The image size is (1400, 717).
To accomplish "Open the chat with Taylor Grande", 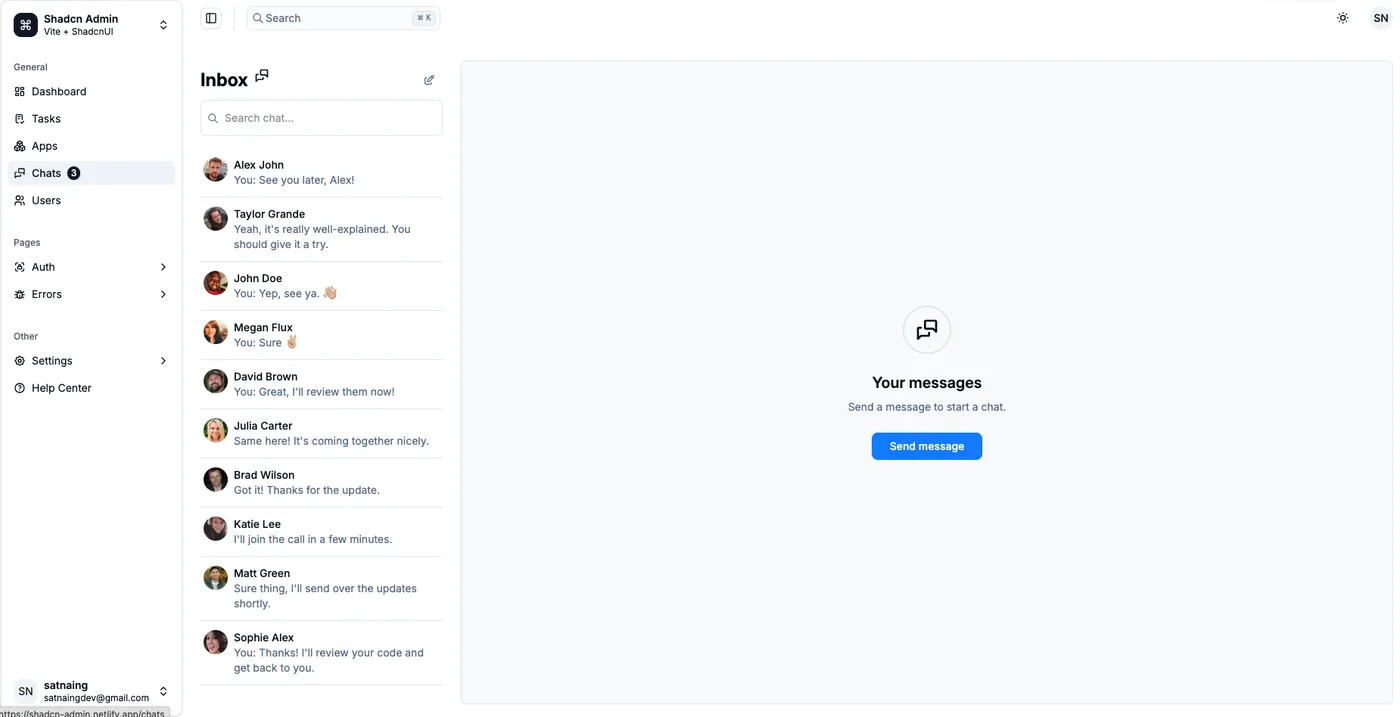I will 321,229.
